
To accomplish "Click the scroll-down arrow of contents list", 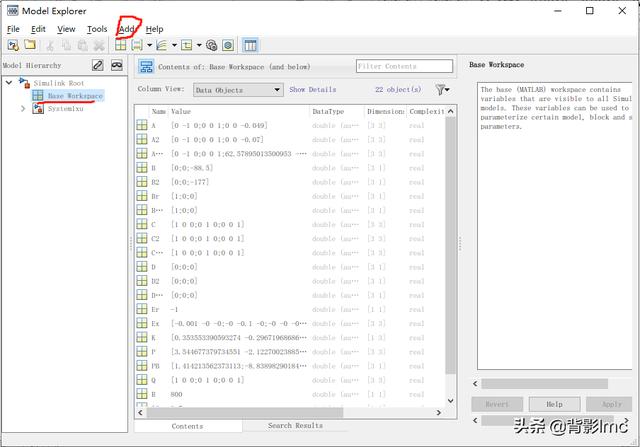I will (451, 400).
